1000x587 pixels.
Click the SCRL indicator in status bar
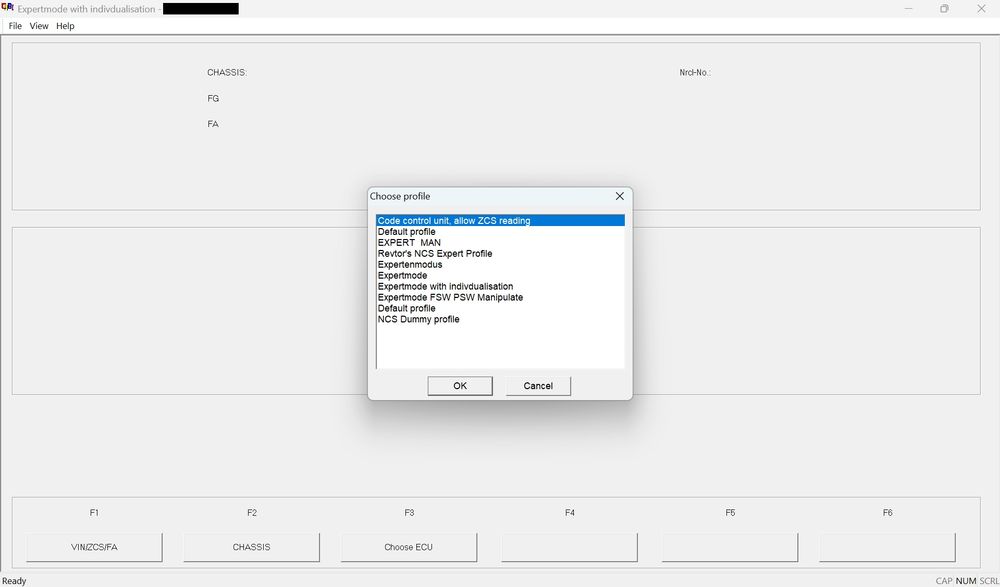(989, 581)
